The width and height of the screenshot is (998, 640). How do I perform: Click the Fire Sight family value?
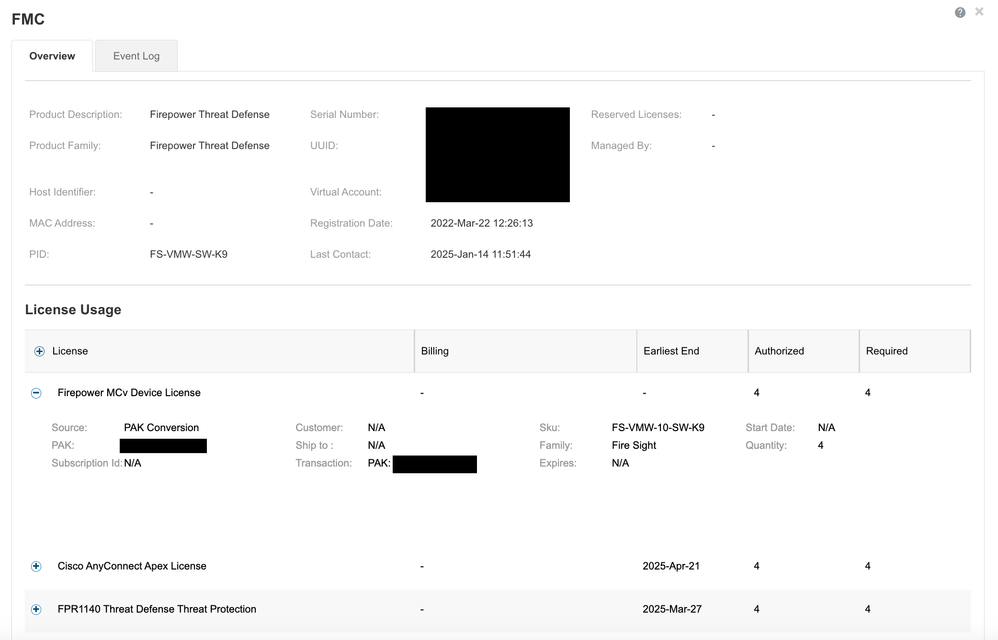coord(634,445)
